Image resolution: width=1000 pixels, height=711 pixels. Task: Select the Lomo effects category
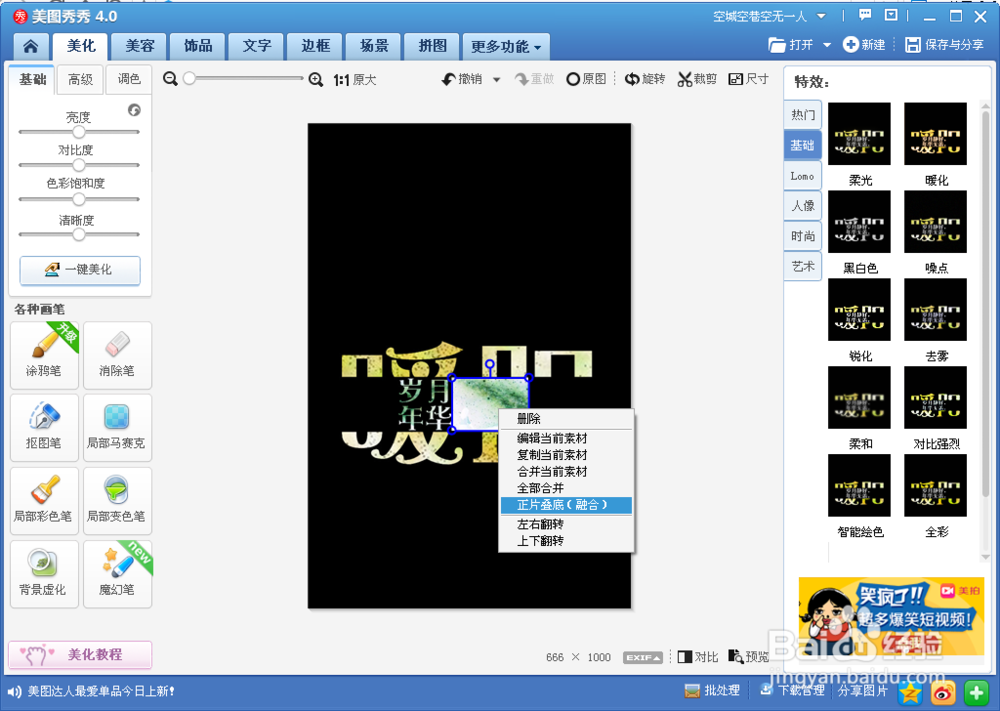click(x=802, y=176)
